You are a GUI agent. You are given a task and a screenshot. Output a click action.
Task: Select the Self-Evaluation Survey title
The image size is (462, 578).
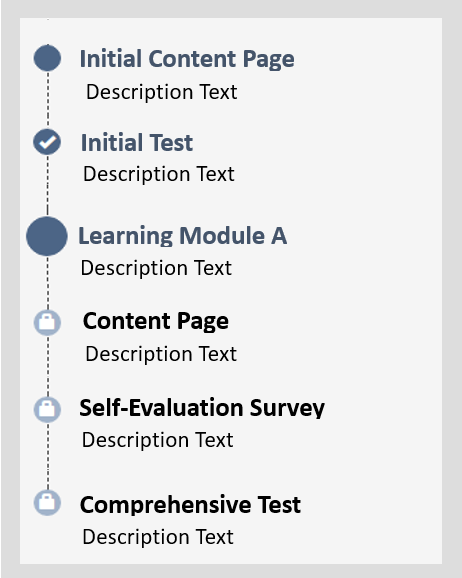pyautogui.click(x=202, y=408)
